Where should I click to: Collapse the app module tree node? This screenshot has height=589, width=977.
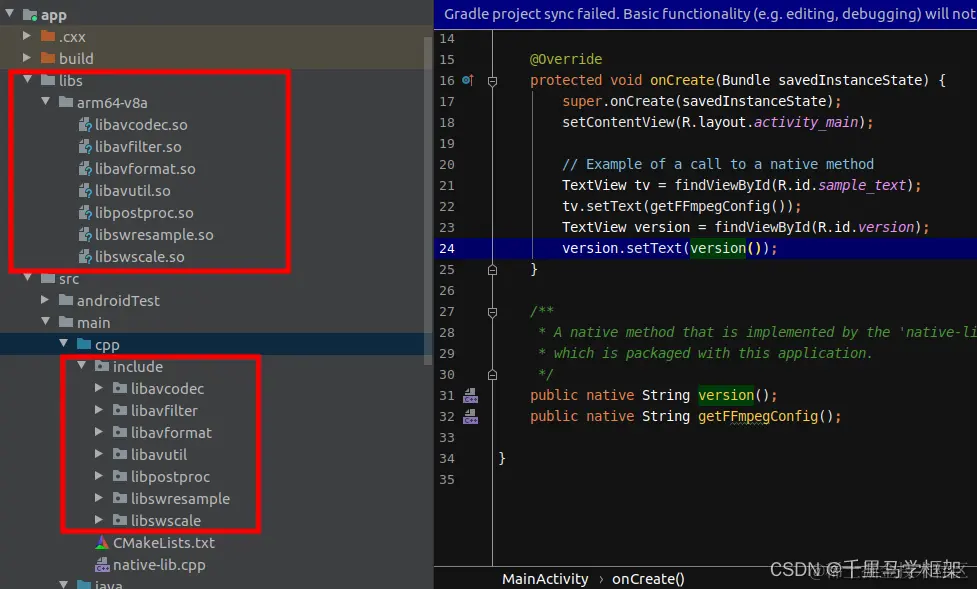coord(9,12)
